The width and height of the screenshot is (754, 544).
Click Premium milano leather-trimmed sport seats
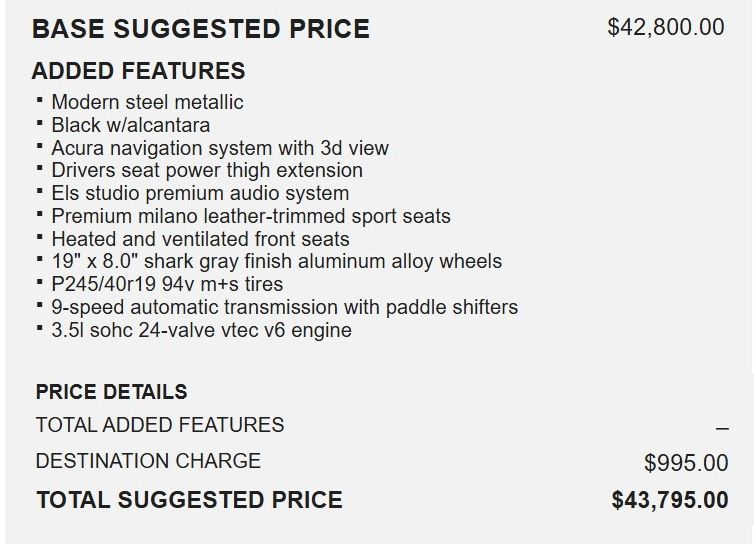coord(251,216)
